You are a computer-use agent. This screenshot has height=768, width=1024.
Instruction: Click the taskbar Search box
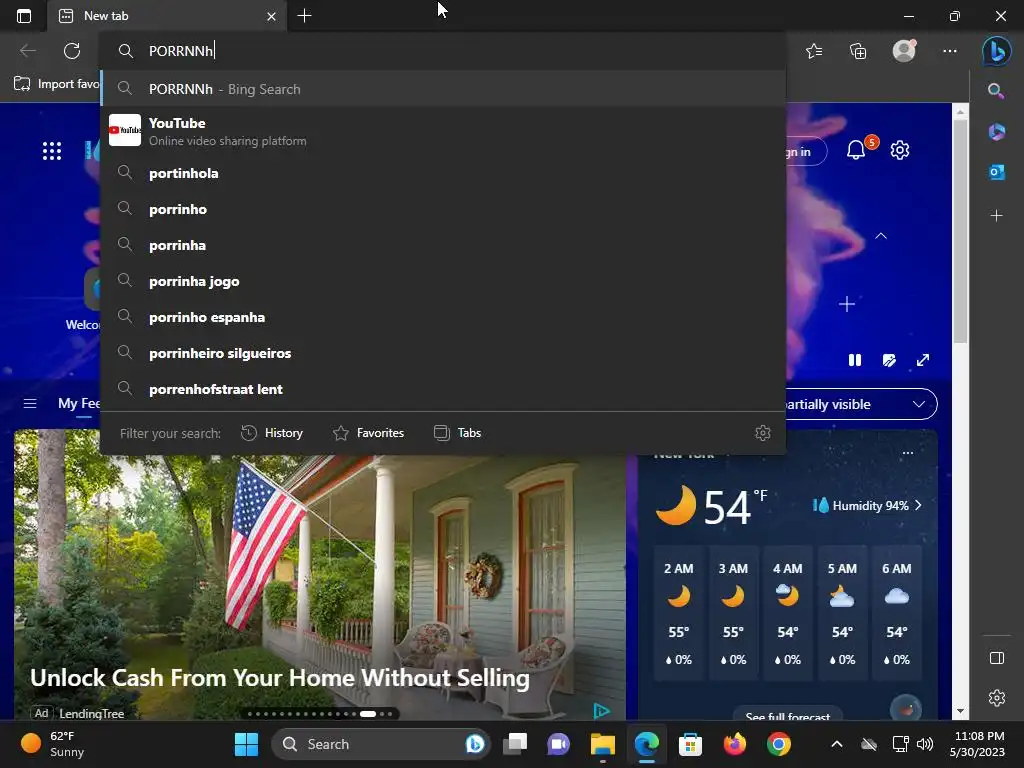pos(381,744)
